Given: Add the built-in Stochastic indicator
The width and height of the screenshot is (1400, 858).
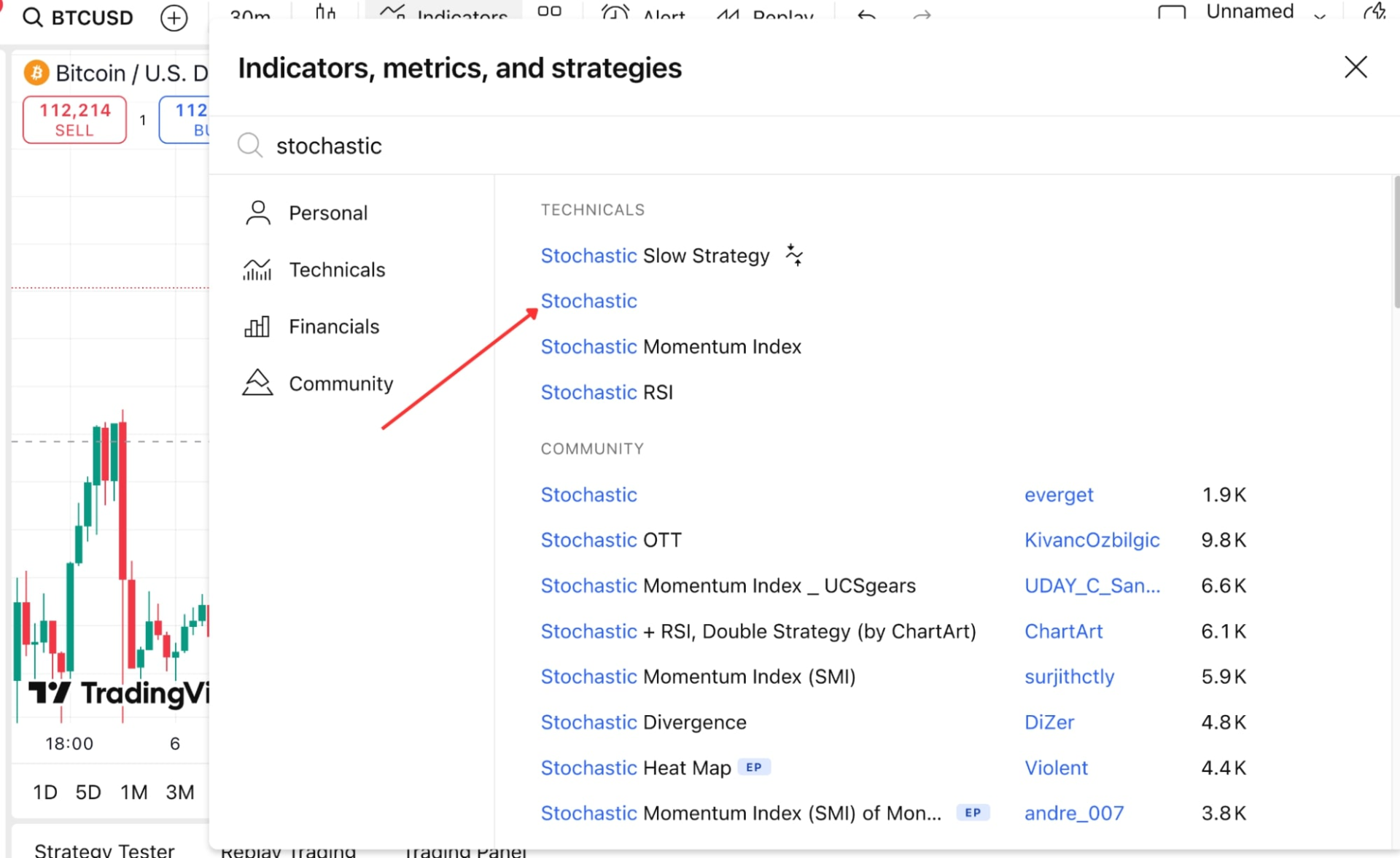Looking at the screenshot, I should pyautogui.click(x=588, y=301).
